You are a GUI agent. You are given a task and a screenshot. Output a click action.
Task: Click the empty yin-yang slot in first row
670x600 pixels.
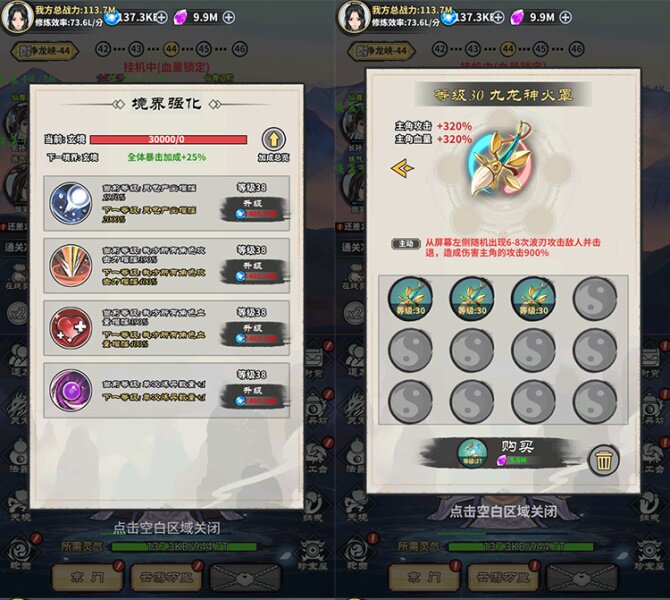[595, 299]
